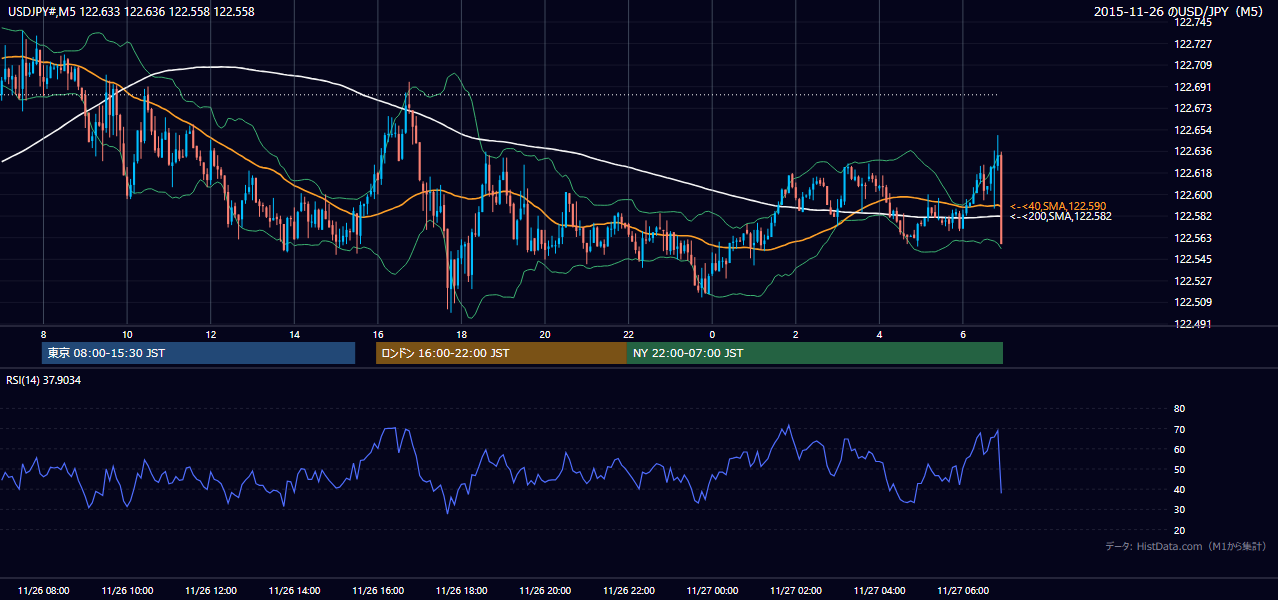Image resolution: width=1278 pixels, height=600 pixels.
Task: Click hour label 12 under the price chart
Action: (210, 334)
